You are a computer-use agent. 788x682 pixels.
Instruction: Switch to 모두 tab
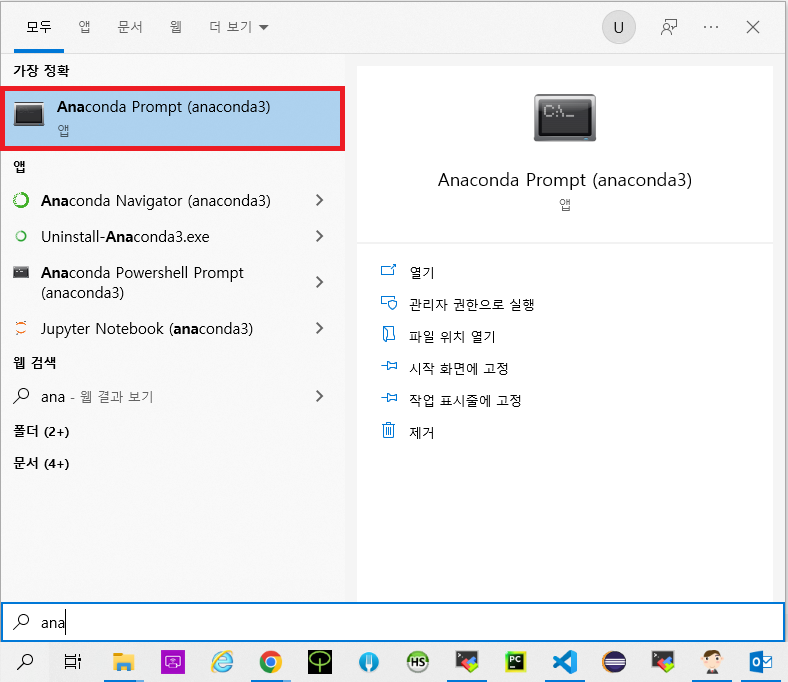click(x=39, y=27)
